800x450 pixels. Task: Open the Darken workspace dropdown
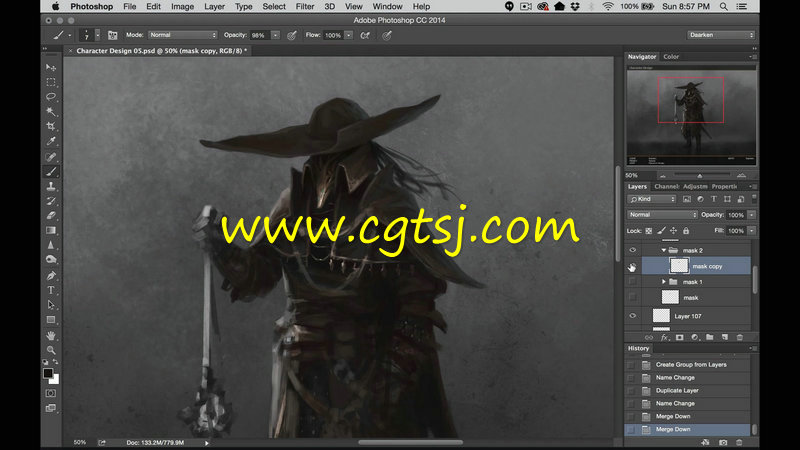[720, 35]
